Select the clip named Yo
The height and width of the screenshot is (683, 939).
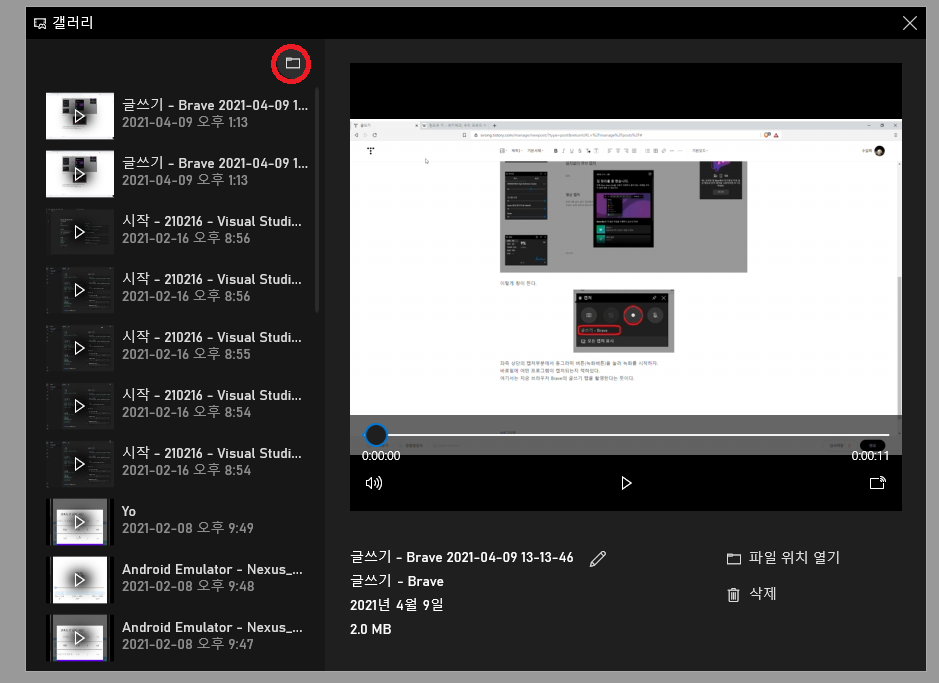coord(177,521)
